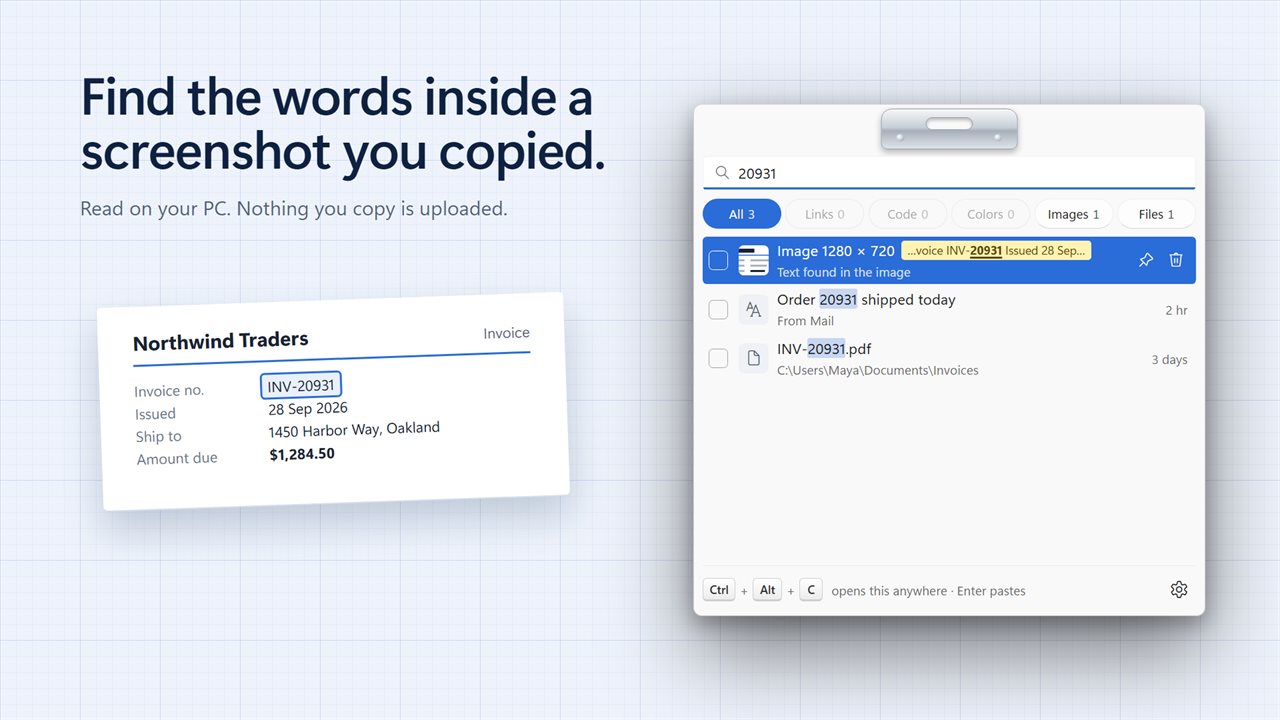This screenshot has width=1280, height=720.
Task: Click the metal clipboard clip at top
Action: pyautogui.click(x=949, y=129)
